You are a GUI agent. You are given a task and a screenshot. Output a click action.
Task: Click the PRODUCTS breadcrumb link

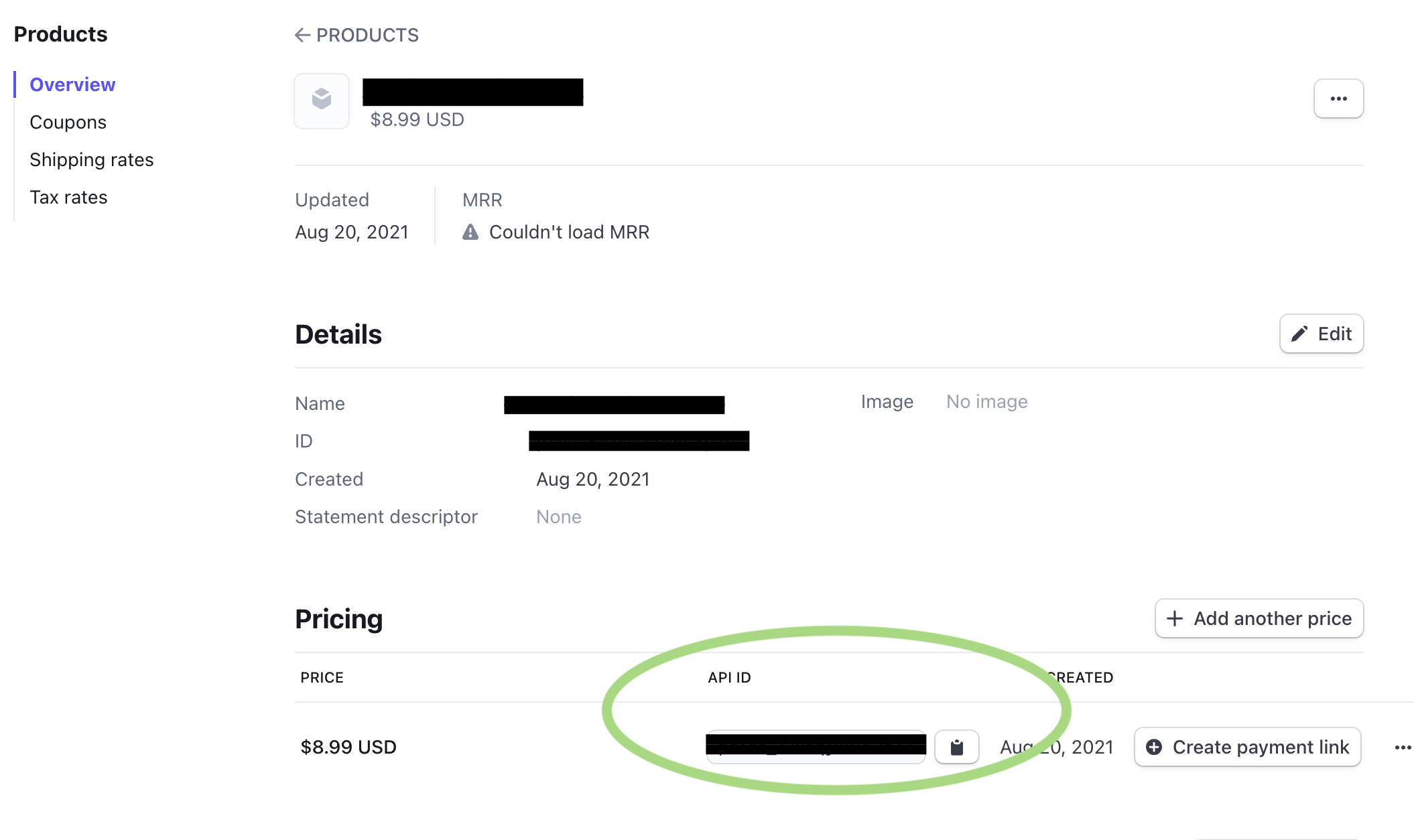pos(367,35)
